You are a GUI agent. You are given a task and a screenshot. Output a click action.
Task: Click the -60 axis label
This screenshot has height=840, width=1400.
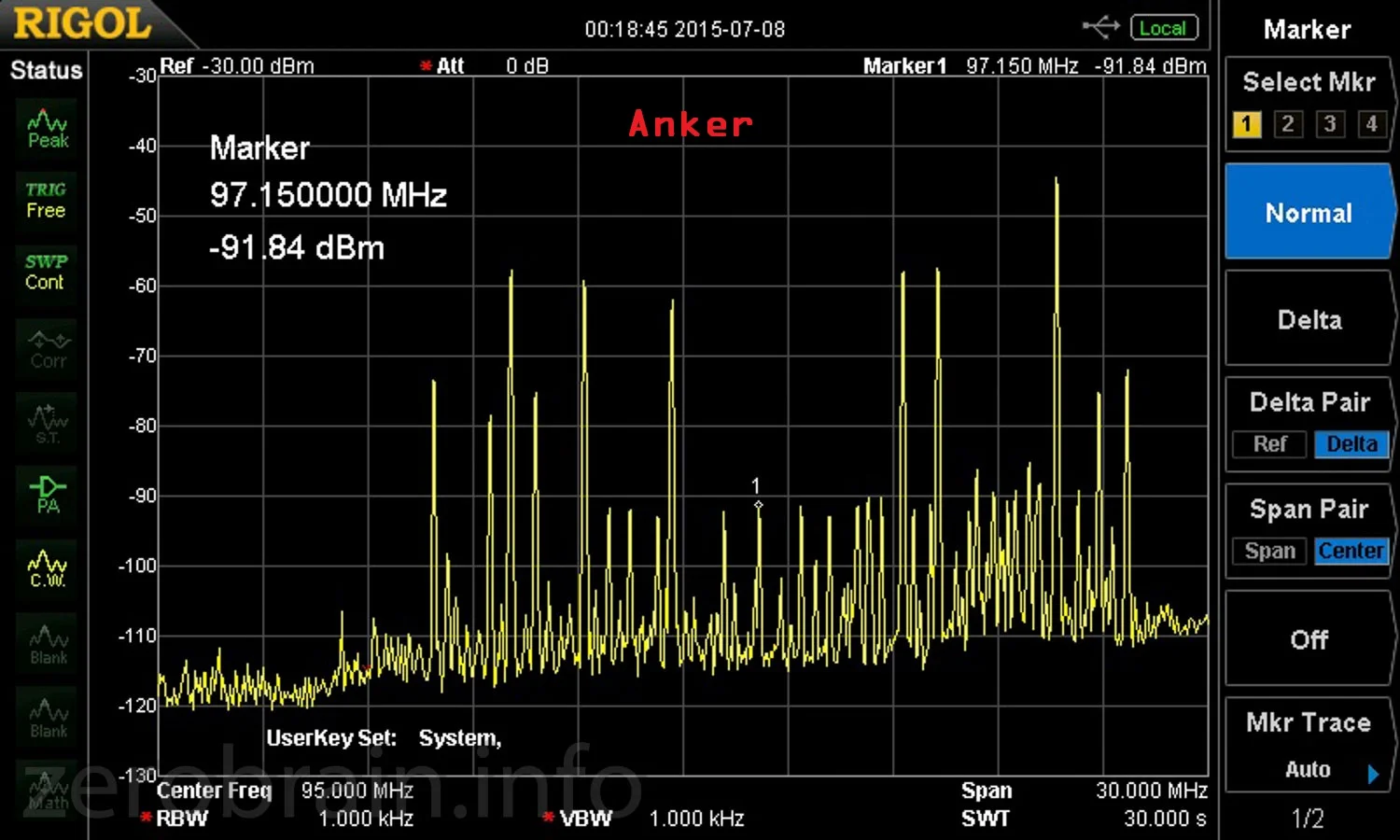142,286
